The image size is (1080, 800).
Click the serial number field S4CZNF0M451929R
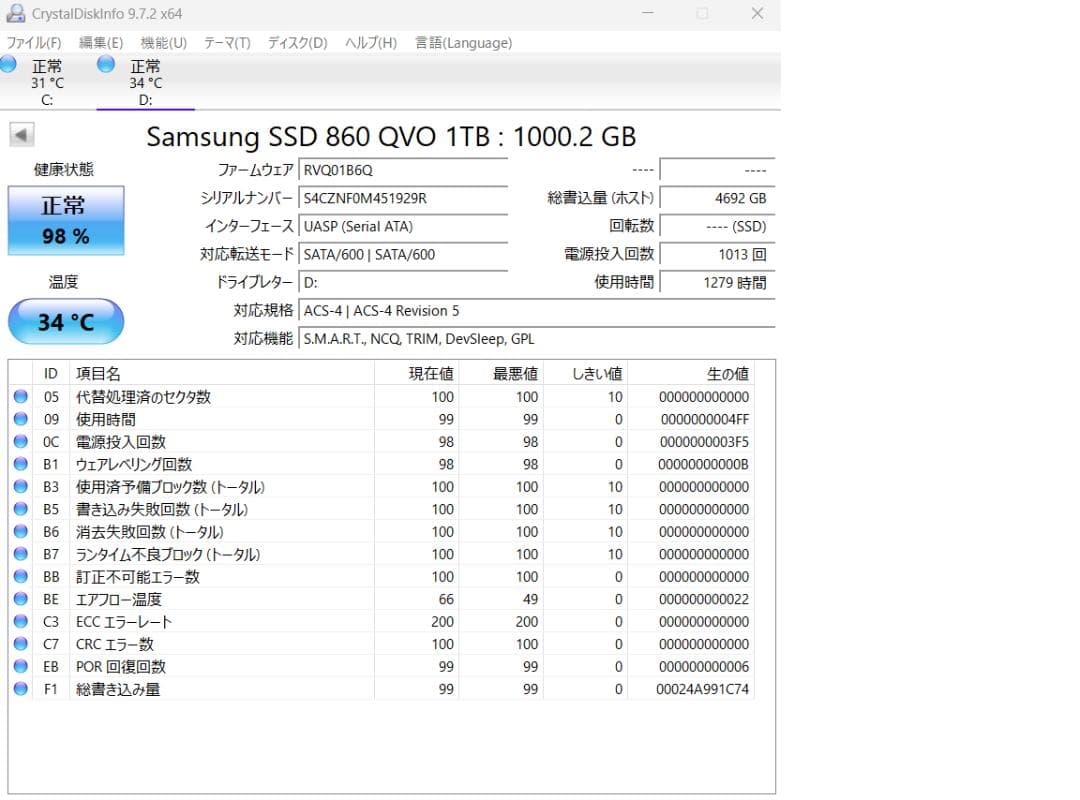pyautogui.click(x=403, y=198)
